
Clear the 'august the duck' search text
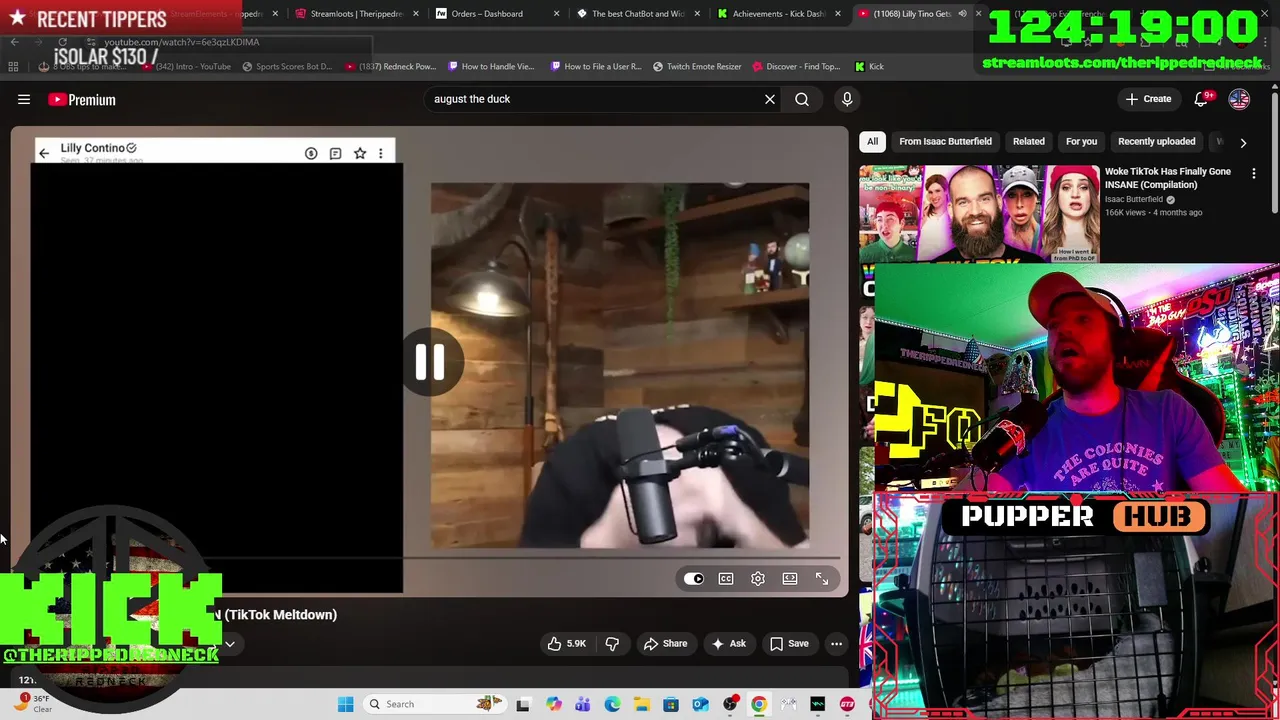coord(770,99)
